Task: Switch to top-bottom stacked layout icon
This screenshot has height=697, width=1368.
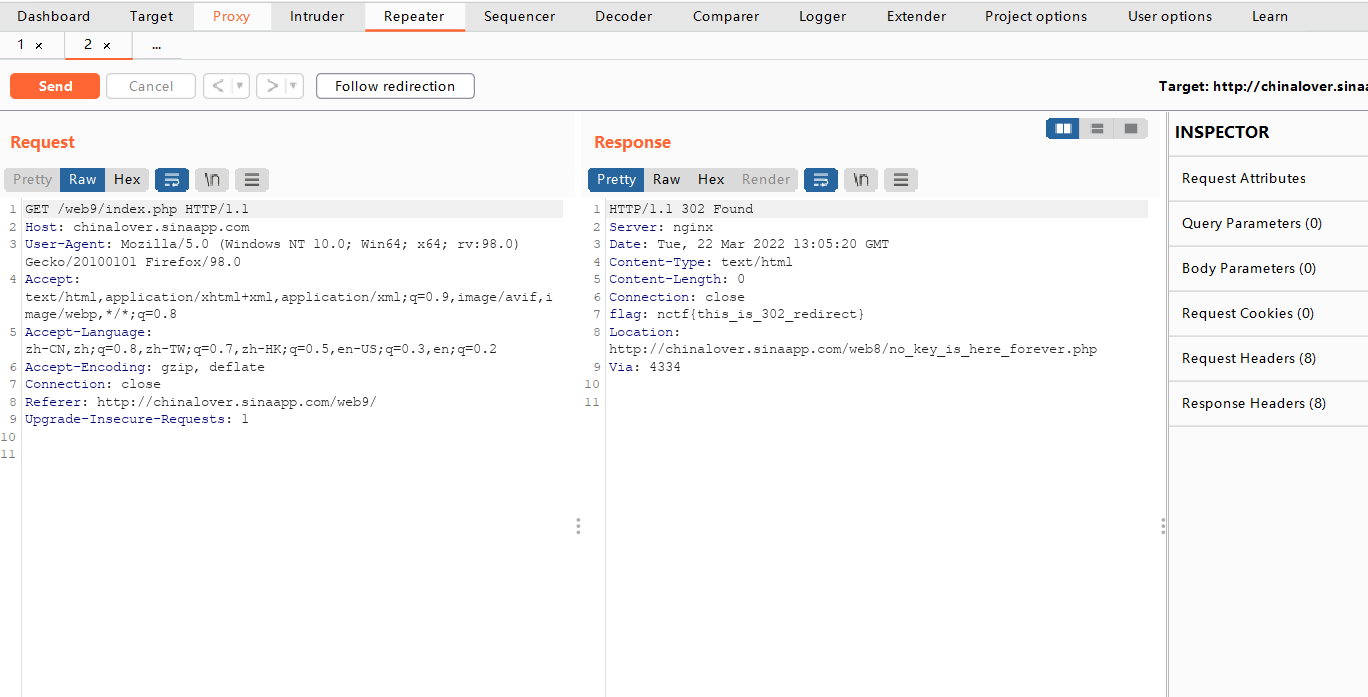Action: pos(1097,128)
